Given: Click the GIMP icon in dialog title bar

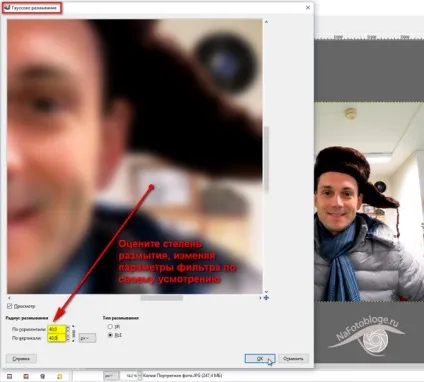Looking at the screenshot, I should point(7,8).
